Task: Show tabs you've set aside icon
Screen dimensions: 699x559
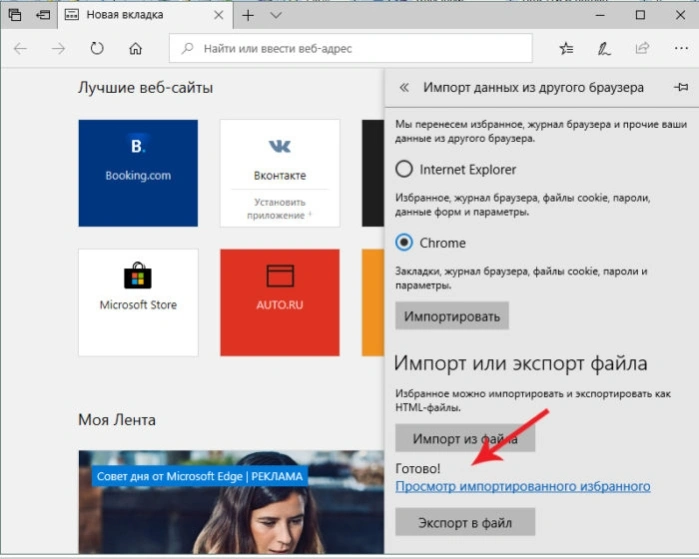Action: 15,15
